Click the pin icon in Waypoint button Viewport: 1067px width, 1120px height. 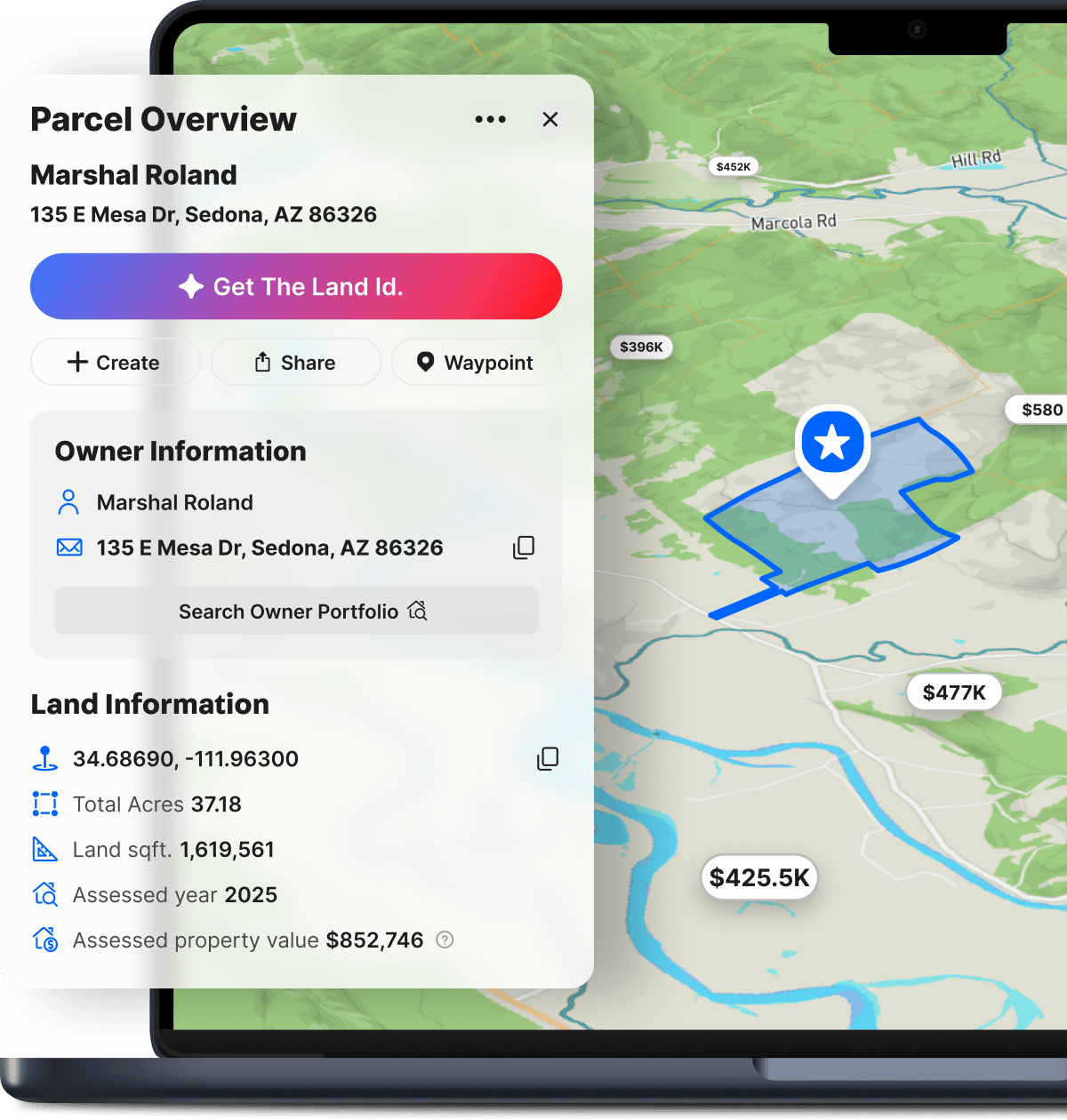426,362
